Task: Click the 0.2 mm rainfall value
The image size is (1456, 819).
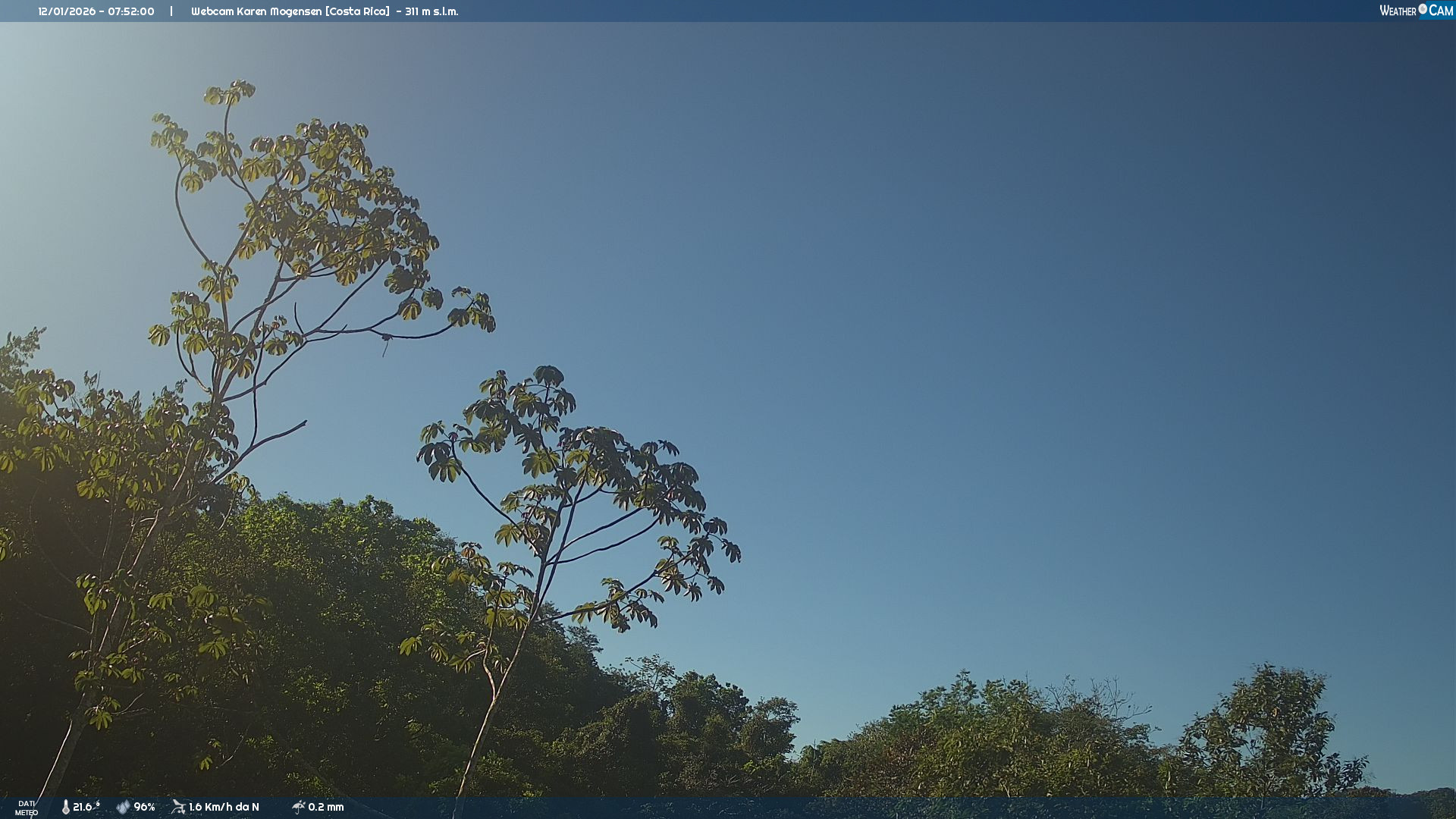Action: (x=326, y=807)
